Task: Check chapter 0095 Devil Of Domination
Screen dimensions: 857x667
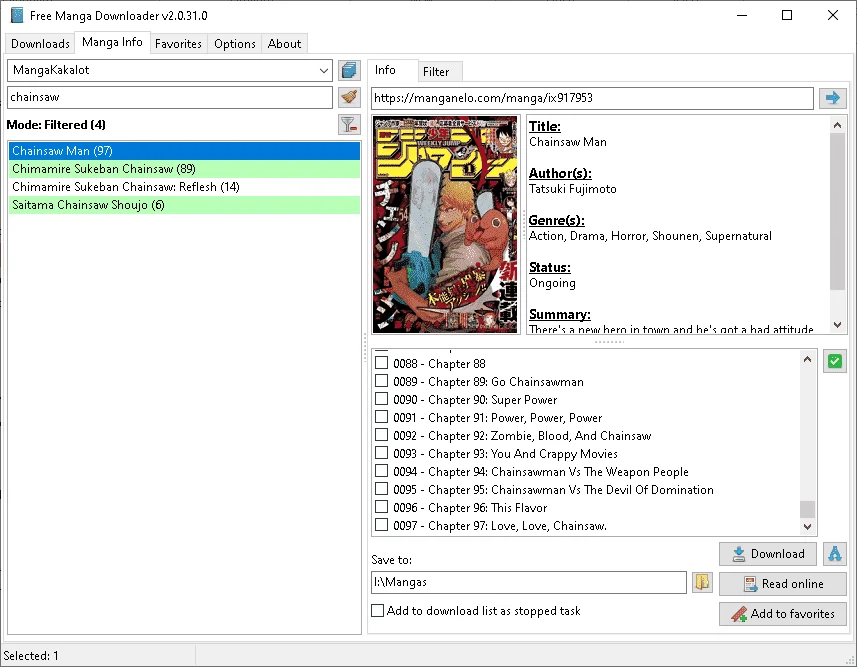Action: tap(381, 489)
